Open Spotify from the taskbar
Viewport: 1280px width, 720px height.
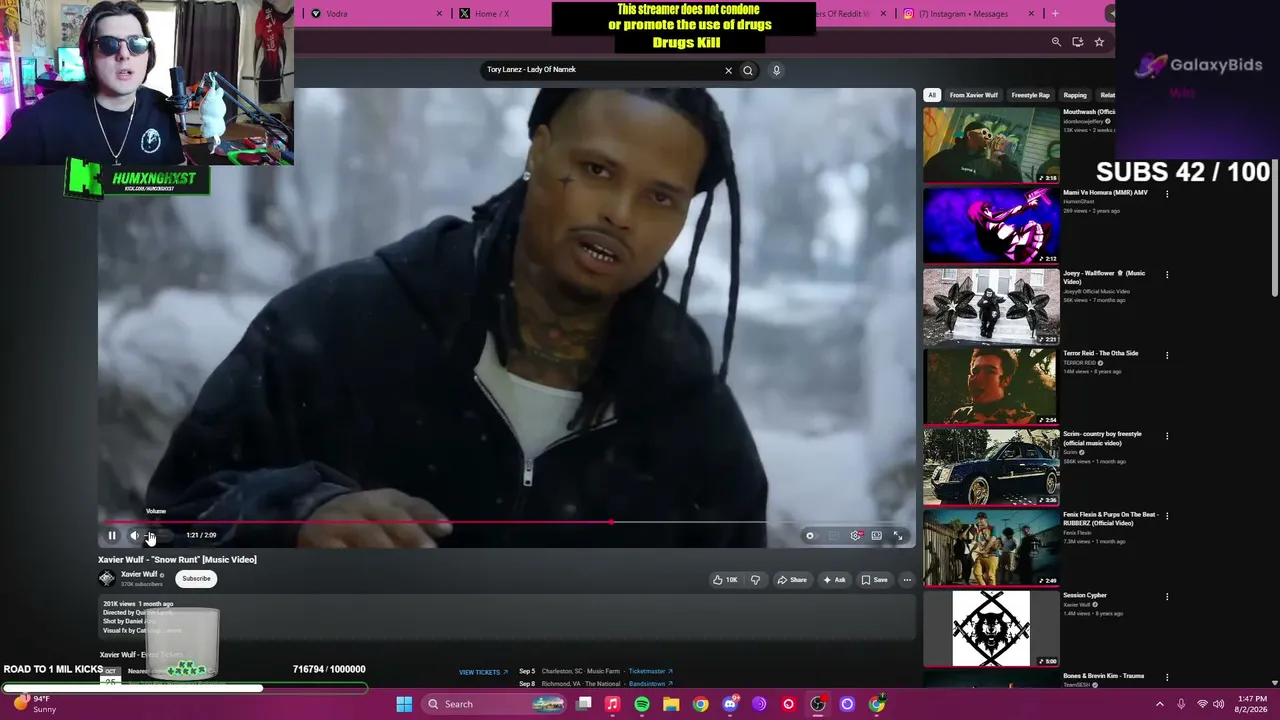[642, 704]
